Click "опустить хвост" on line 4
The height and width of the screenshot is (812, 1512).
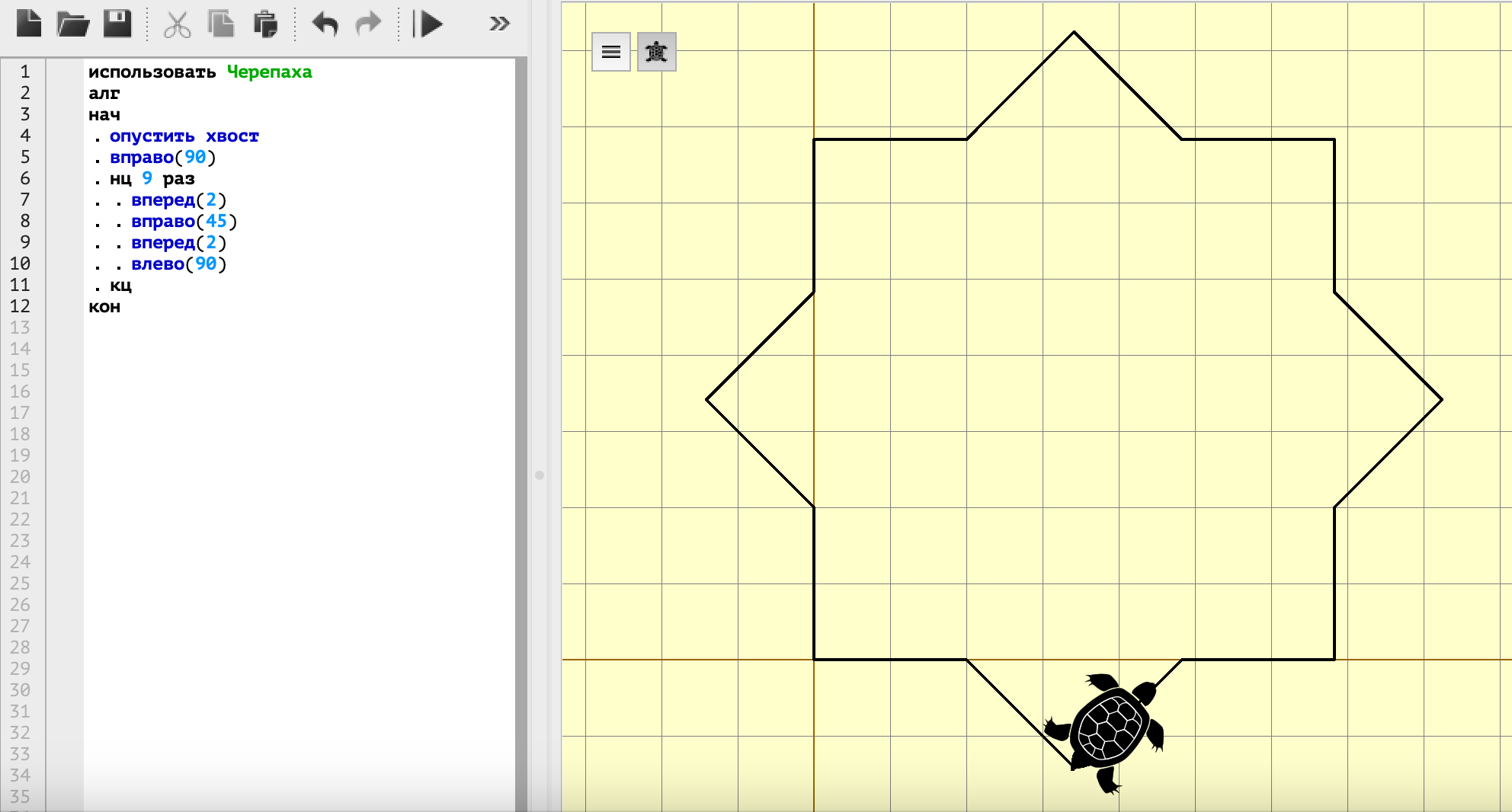tap(184, 136)
